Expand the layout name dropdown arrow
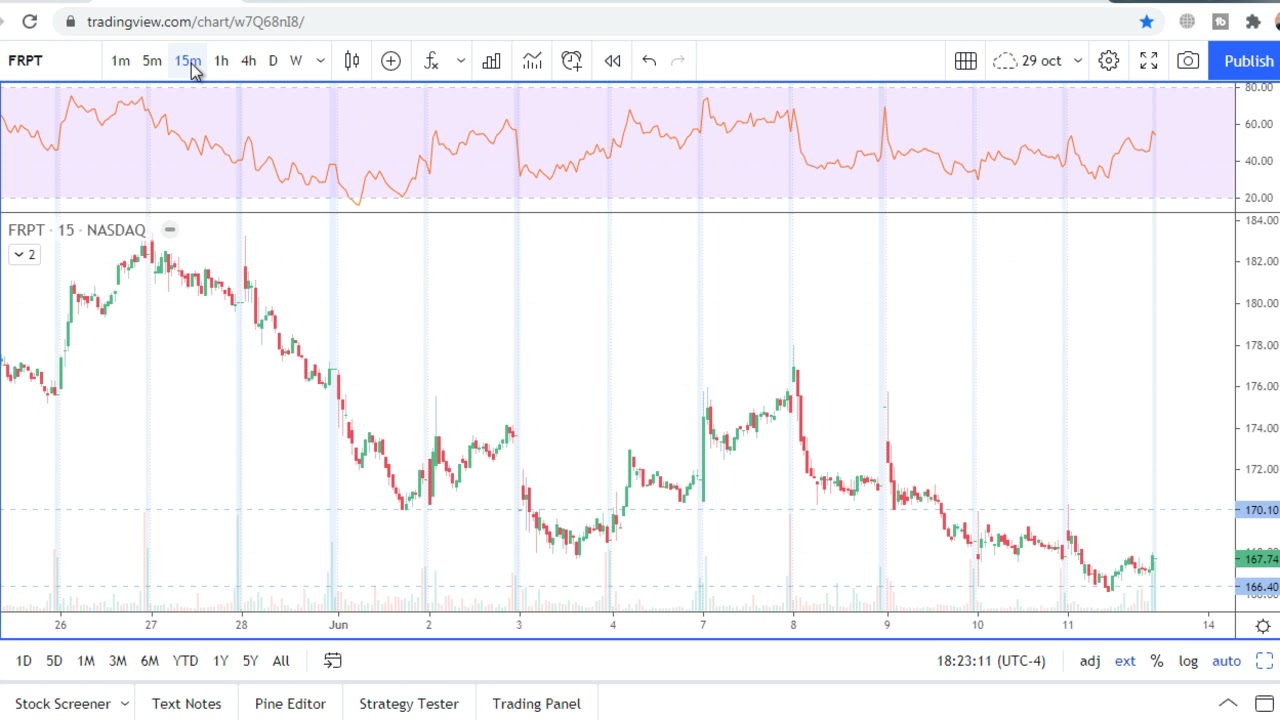This screenshot has height=720, width=1280. pos(1077,61)
